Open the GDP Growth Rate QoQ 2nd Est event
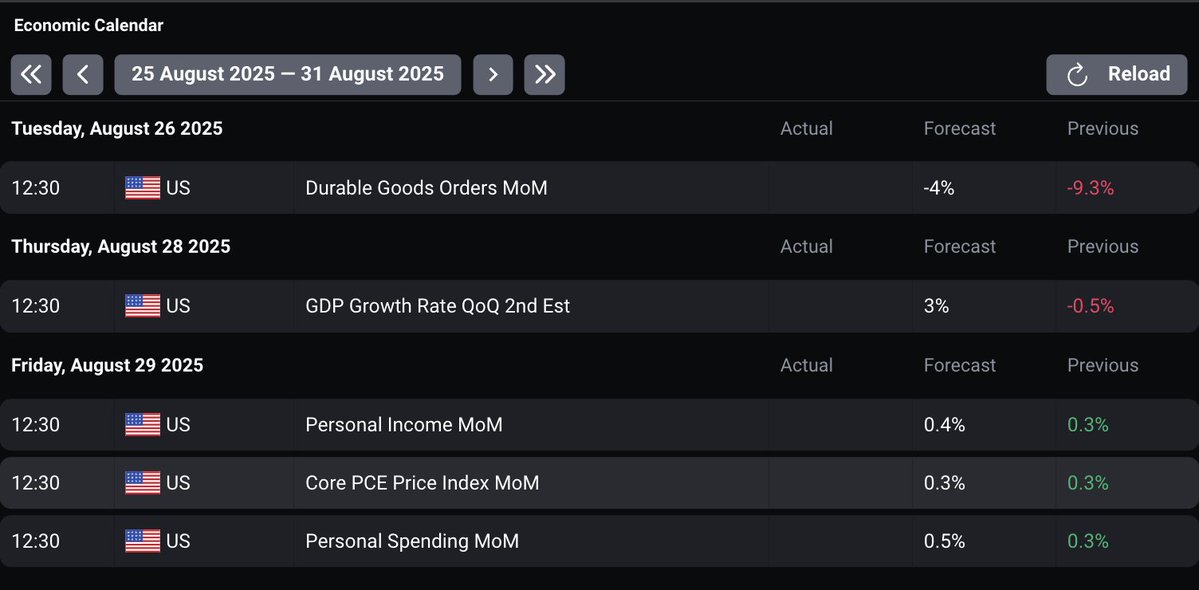The height and width of the screenshot is (590, 1199). (437, 306)
